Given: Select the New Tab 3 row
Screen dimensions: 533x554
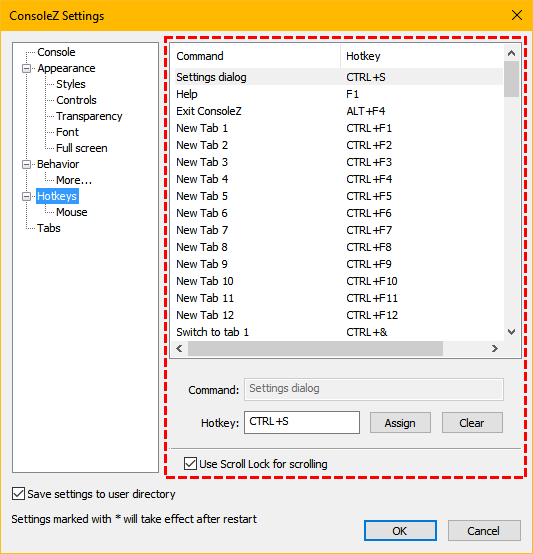Looking at the screenshot, I should [x=339, y=162].
